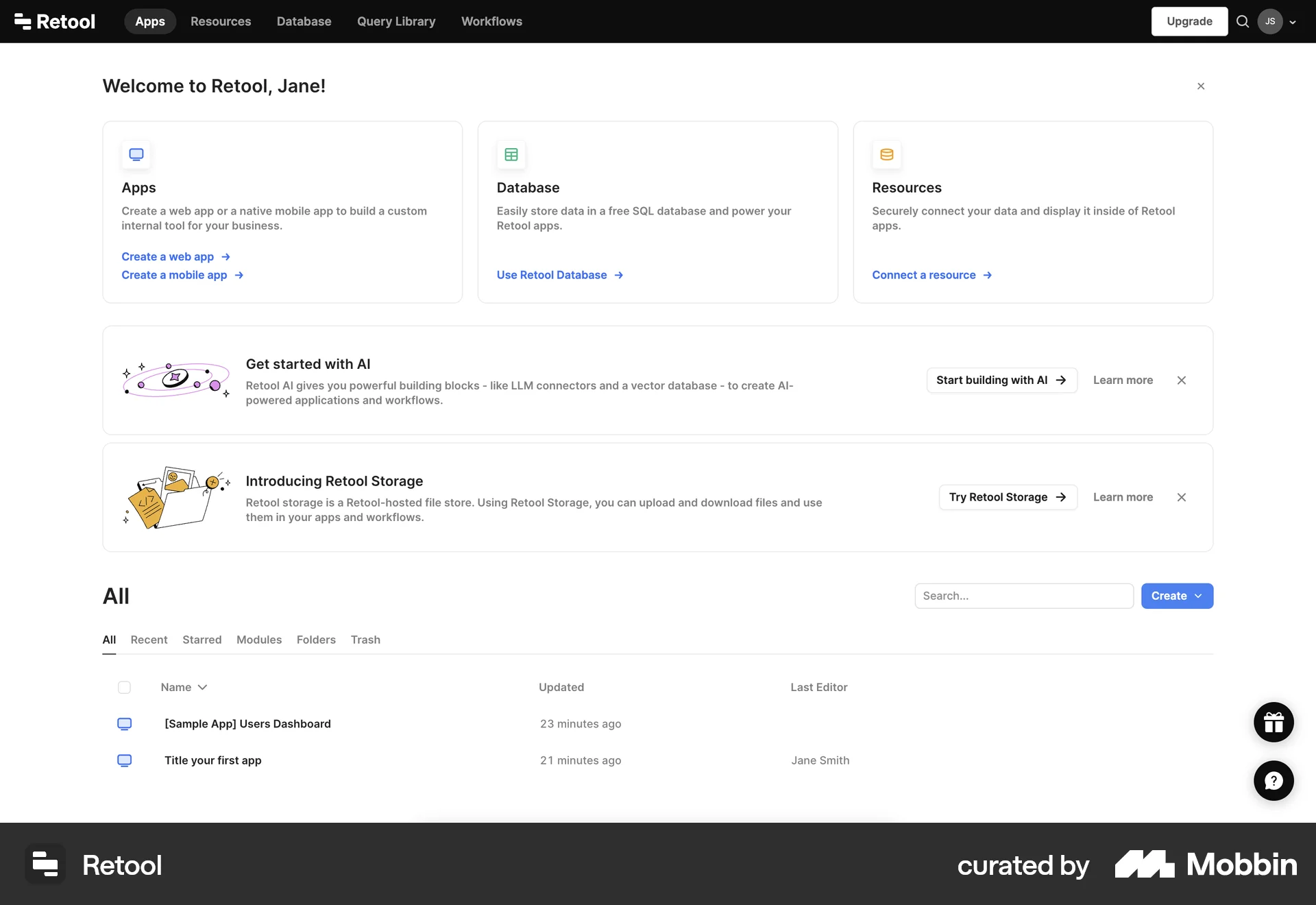The height and width of the screenshot is (905, 1316).
Task: Follow the Create a web app link
Action: (167, 256)
